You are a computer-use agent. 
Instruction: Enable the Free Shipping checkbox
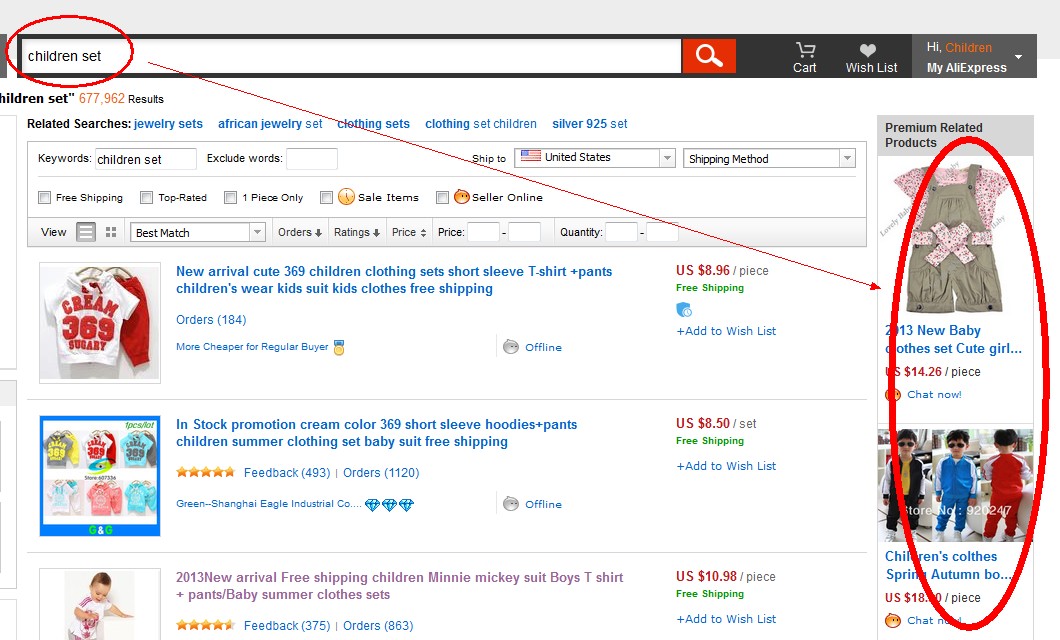[x=45, y=197]
